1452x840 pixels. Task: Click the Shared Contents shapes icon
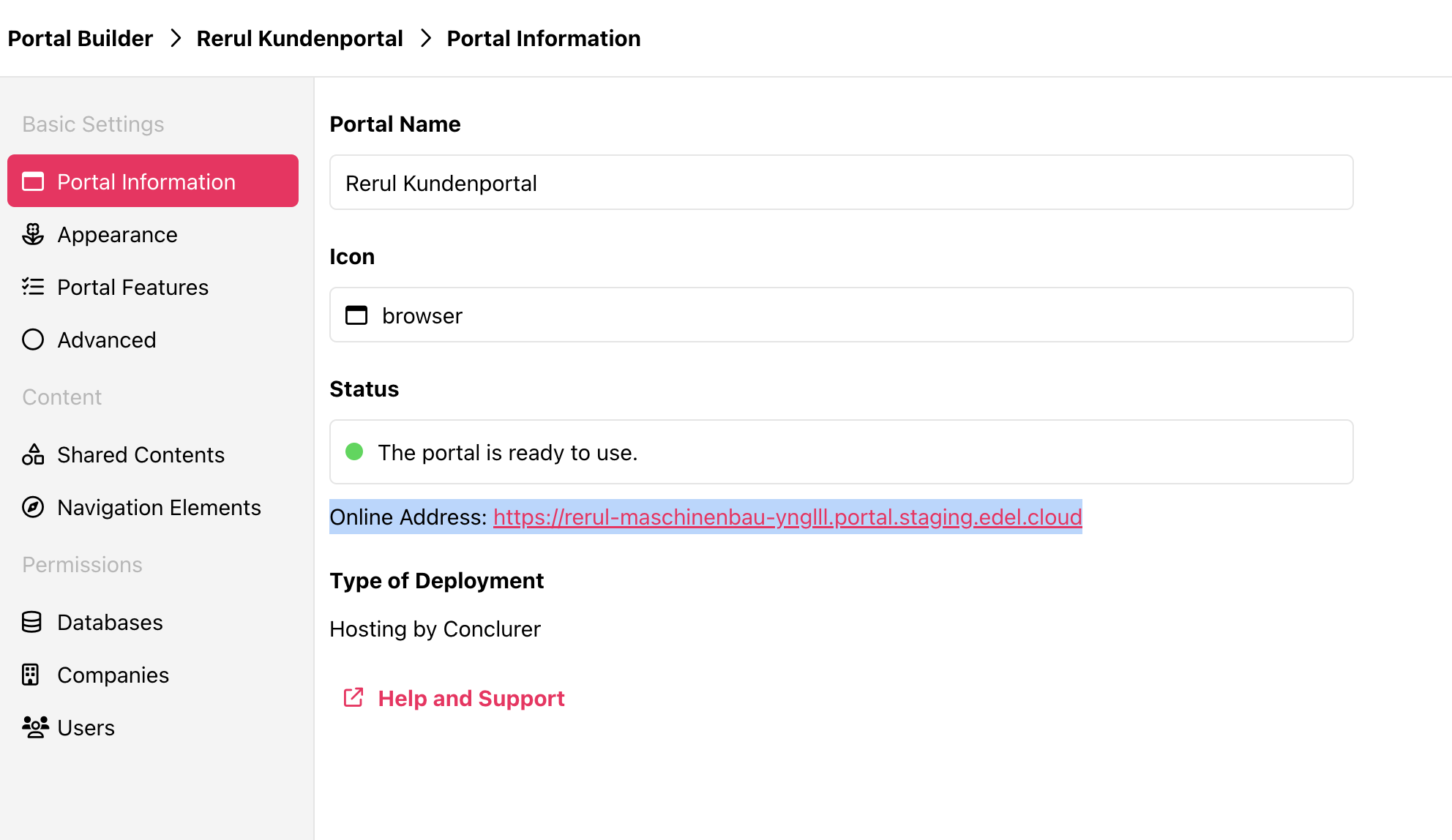pyautogui.click(x=33, y=454)
